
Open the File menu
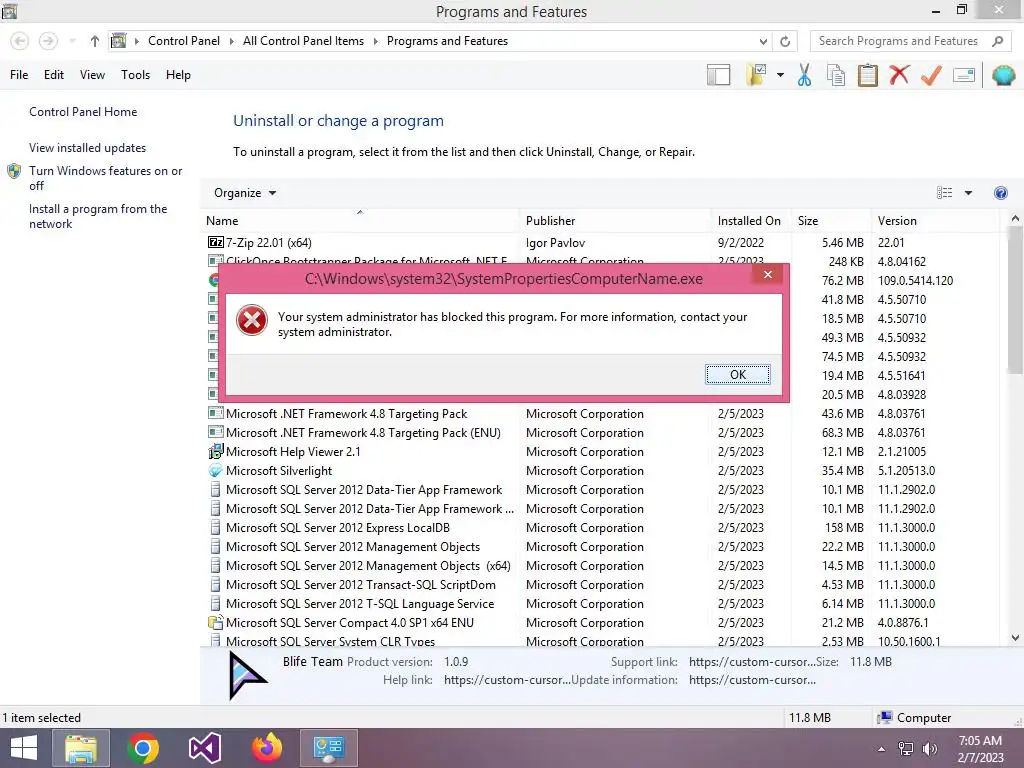tap(19, 75)
